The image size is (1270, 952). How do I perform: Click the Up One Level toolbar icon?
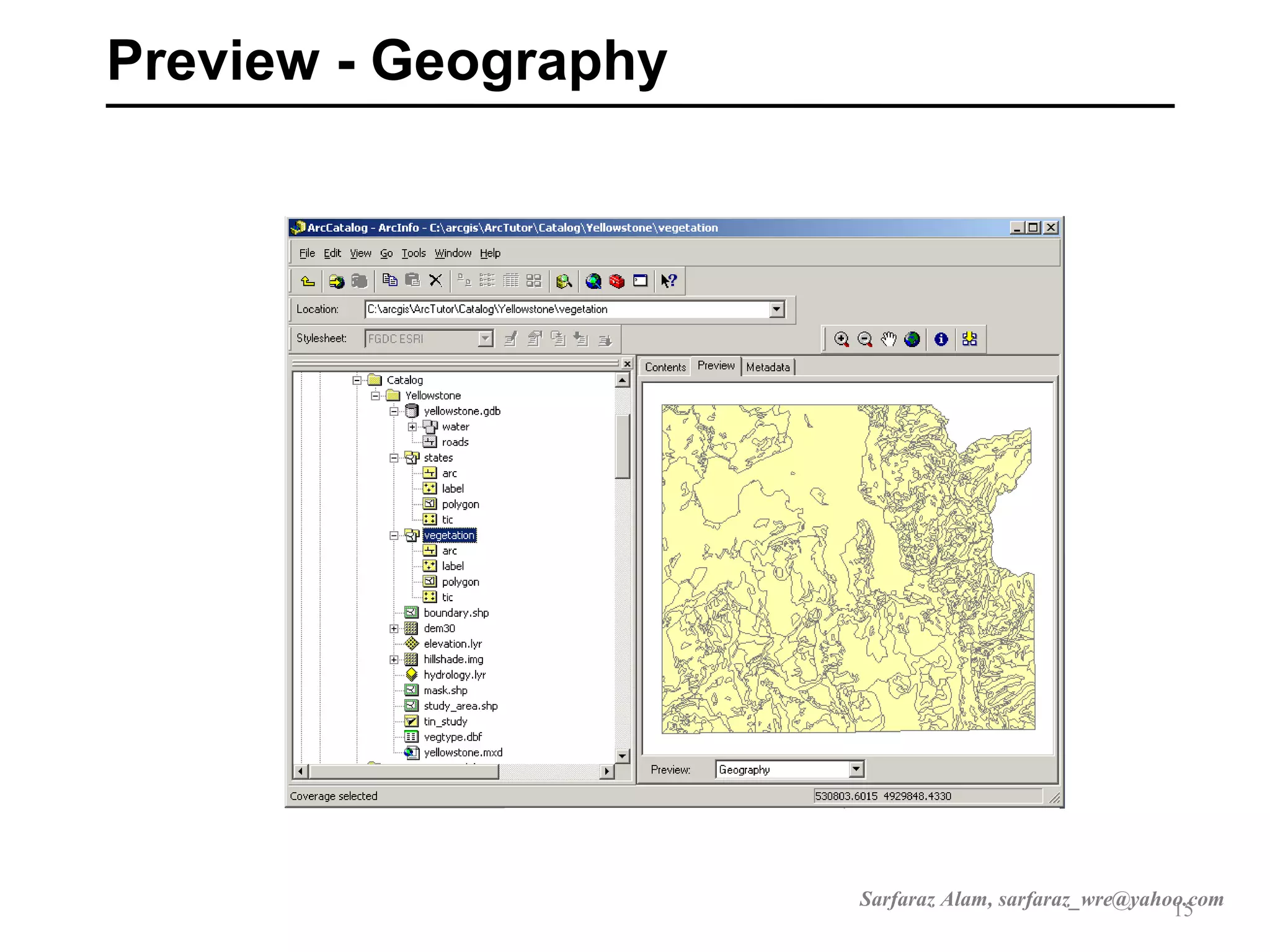coord(308,281)
